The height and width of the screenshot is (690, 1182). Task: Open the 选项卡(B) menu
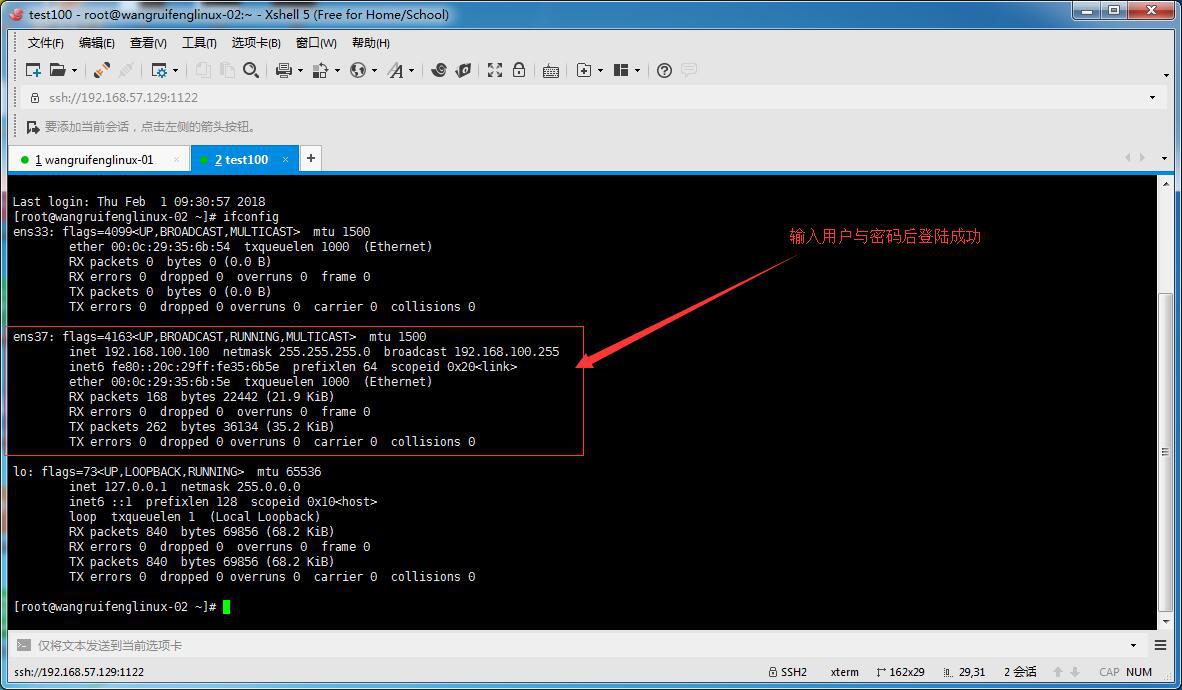pos(256,43)
